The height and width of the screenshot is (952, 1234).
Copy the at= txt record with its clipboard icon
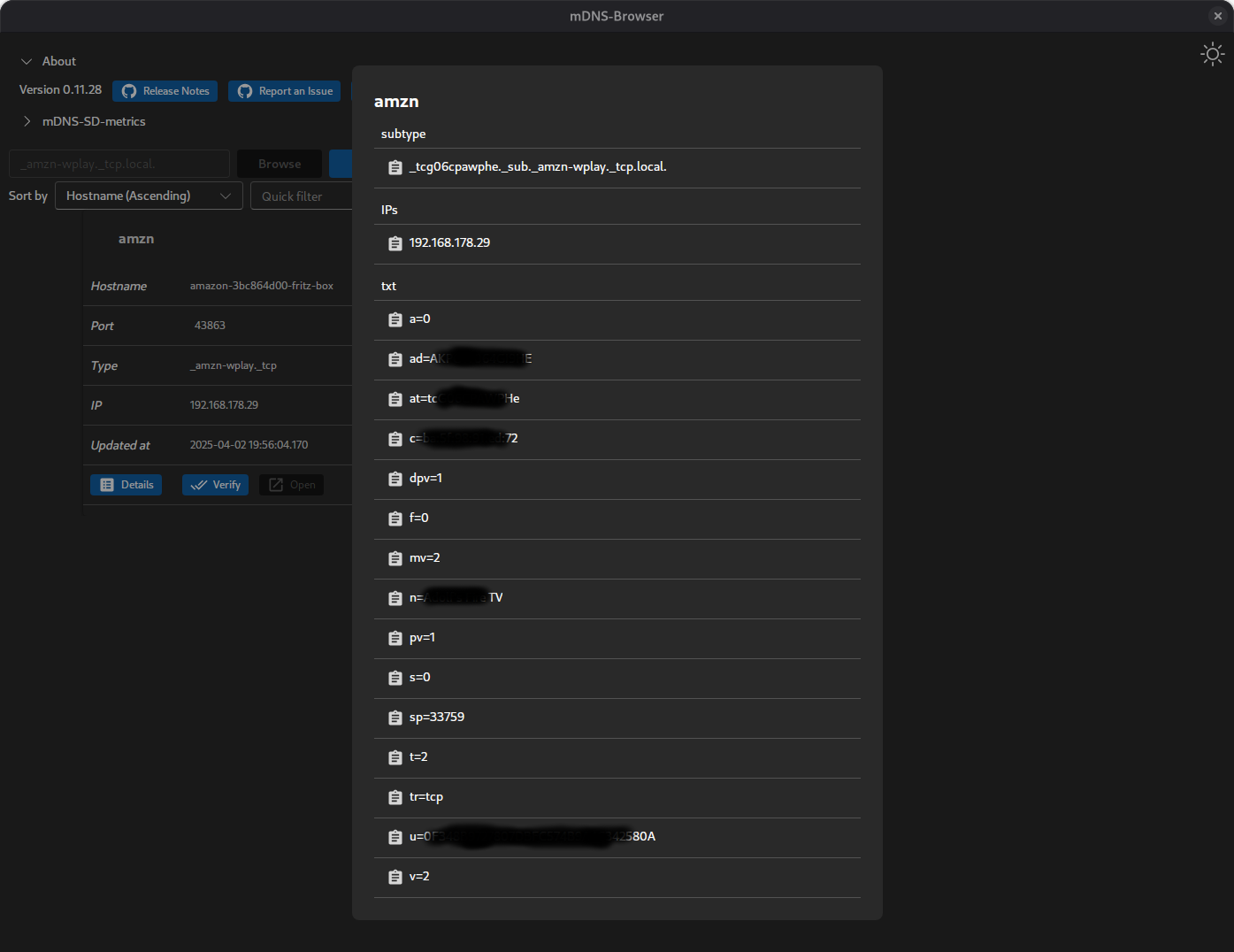(395, 399)
